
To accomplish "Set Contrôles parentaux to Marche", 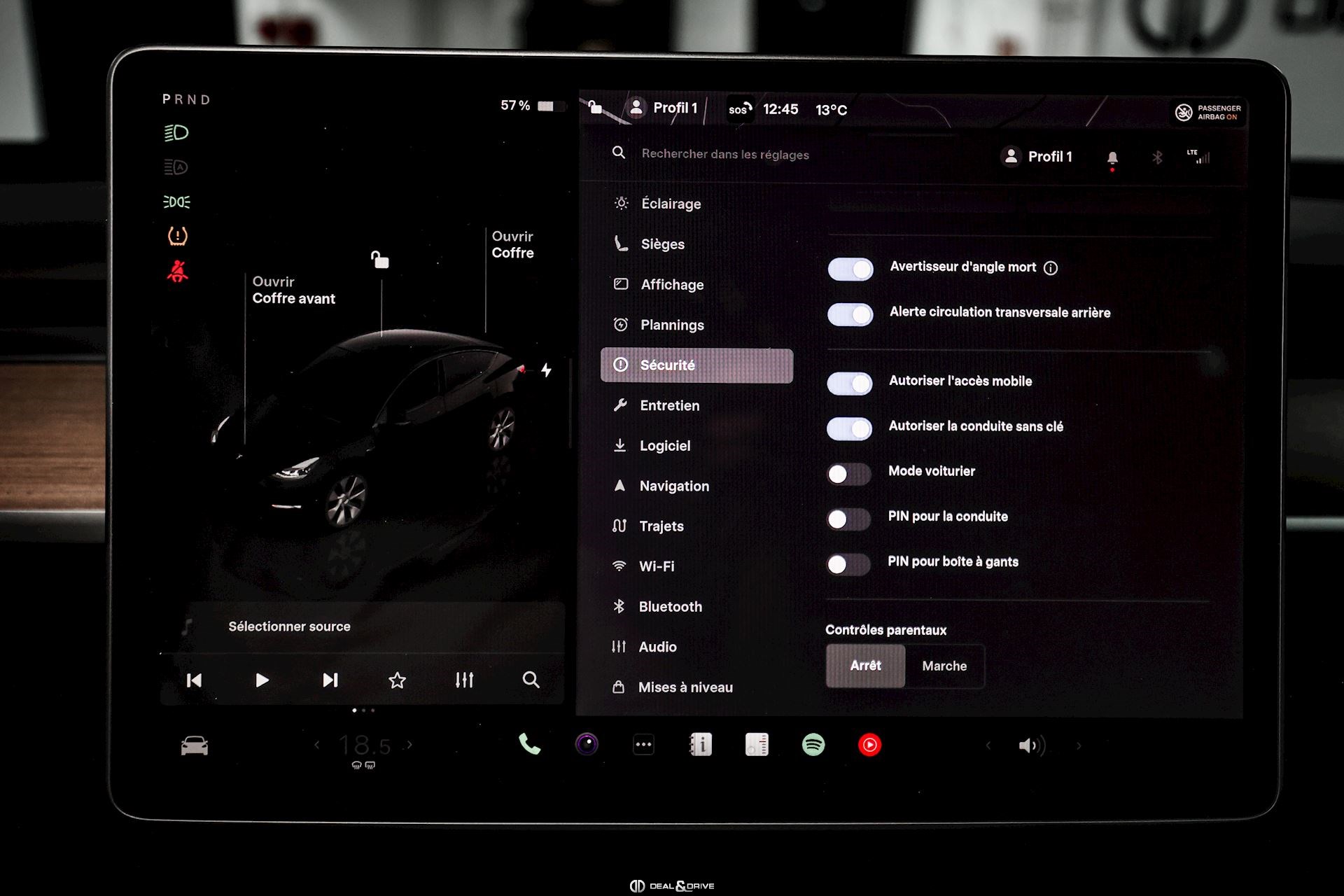I will pyautogui.click(x=944, y=666).
